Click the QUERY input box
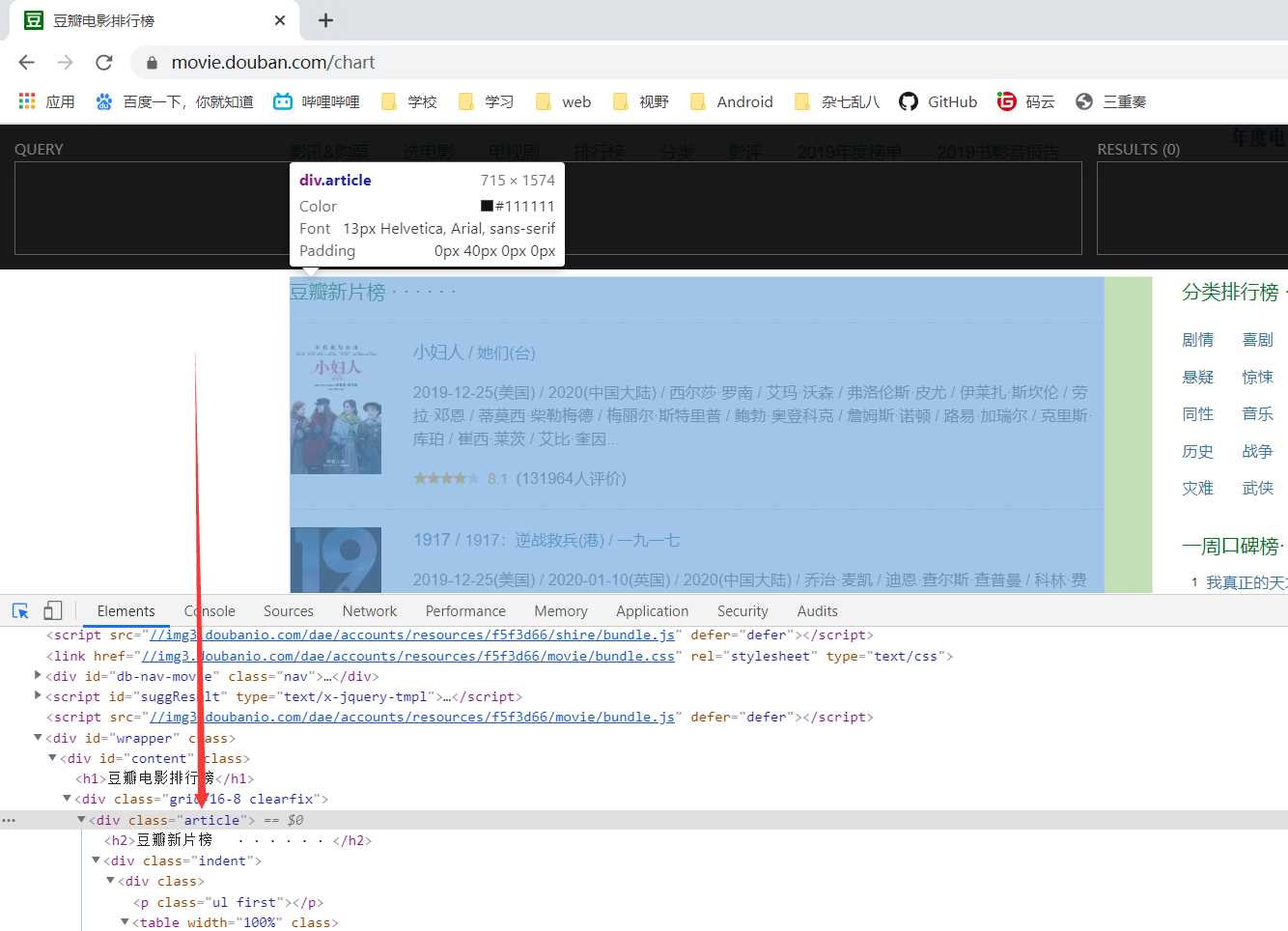1288x931 pixels. click(547, 208)
